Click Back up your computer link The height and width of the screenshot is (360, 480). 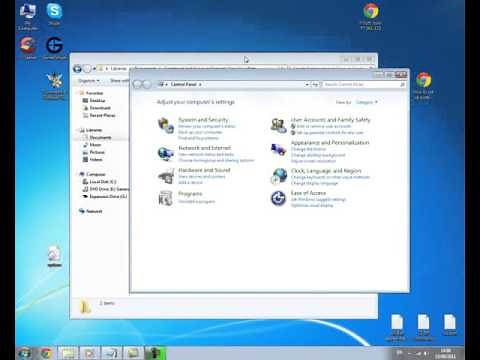point(200,132)
